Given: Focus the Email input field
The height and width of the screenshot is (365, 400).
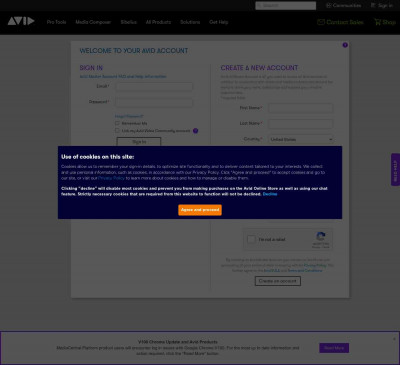Looking at the screenshot, I should 154,87.
